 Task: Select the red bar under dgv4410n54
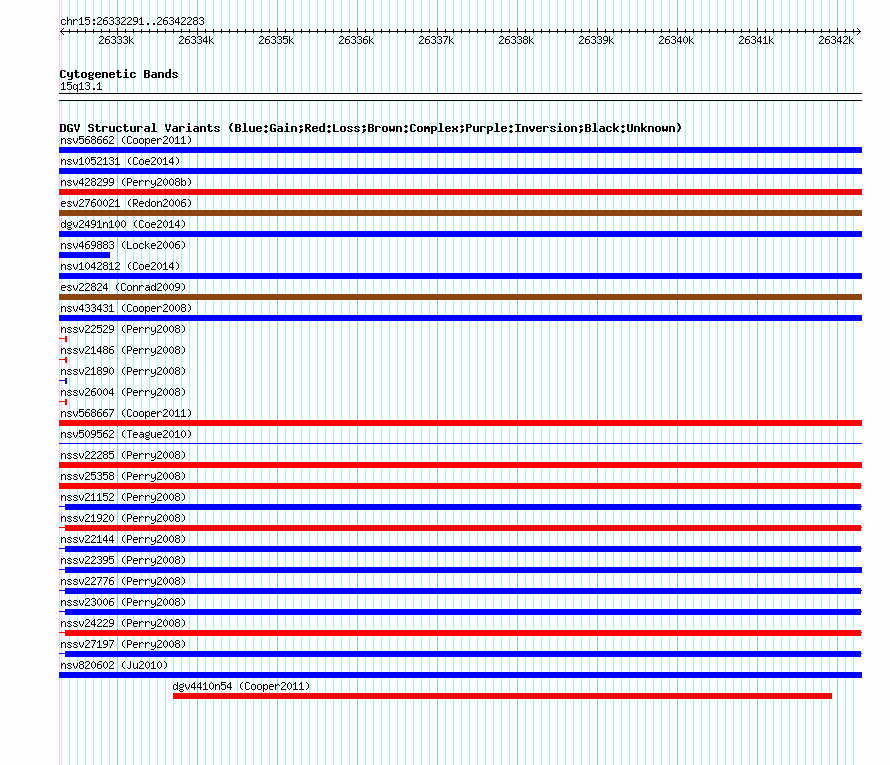coord(502,696)
